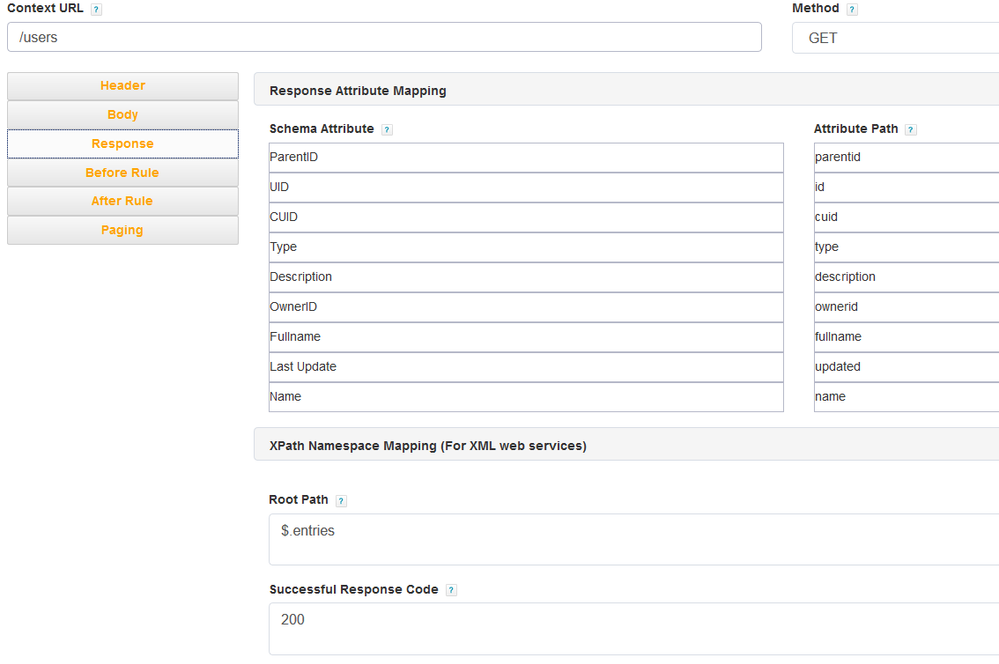Click Successful Response Code help icon
This screenshot has height=664, width=999.
pyautogui.click(x=451, y=591)
